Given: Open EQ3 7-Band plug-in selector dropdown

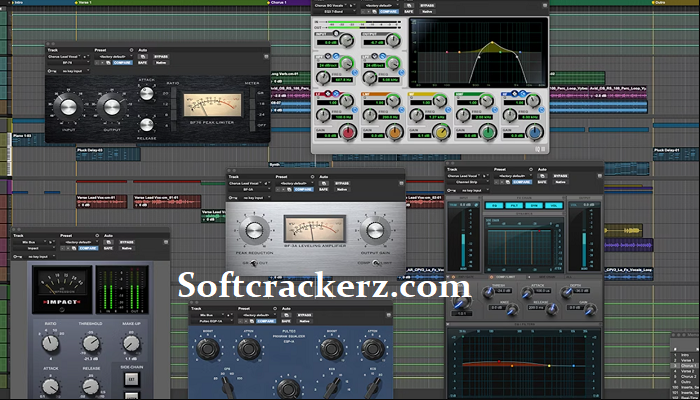Looking at the screenshot, I should 335,12.
